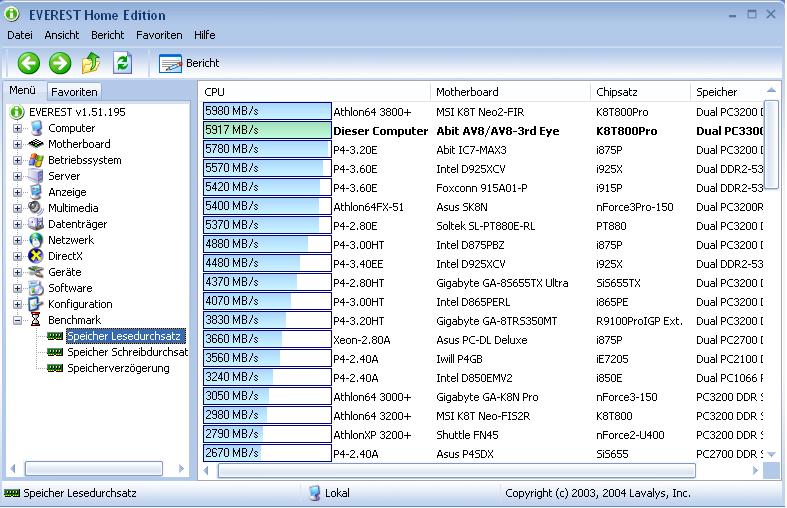Switch to the Favoriten tab
Image resolution: width=787 pixels, height=508 pixels.
tap(74, 92)
